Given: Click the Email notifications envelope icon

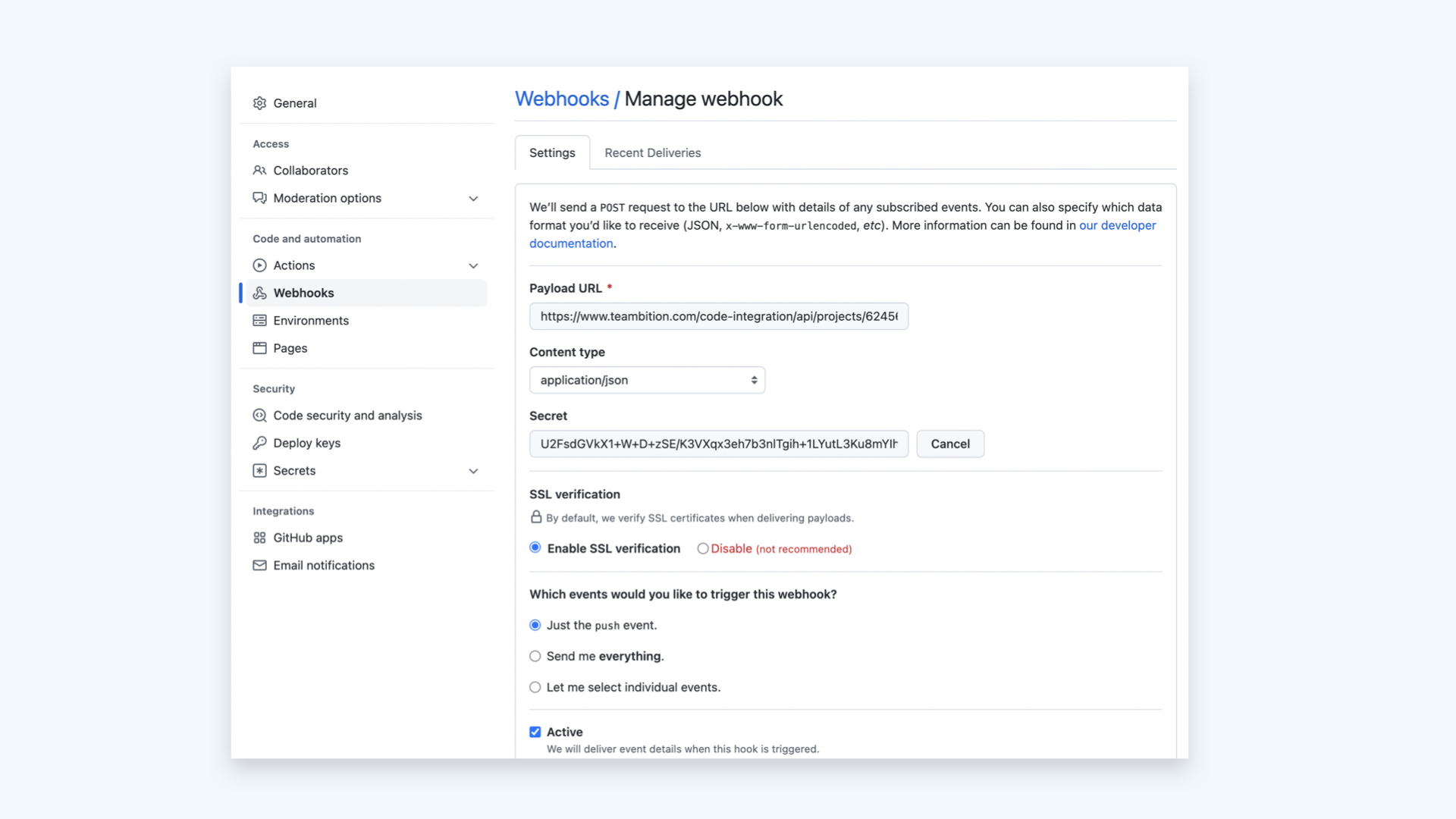Looking at the screenshot, I should coord(259,566).
